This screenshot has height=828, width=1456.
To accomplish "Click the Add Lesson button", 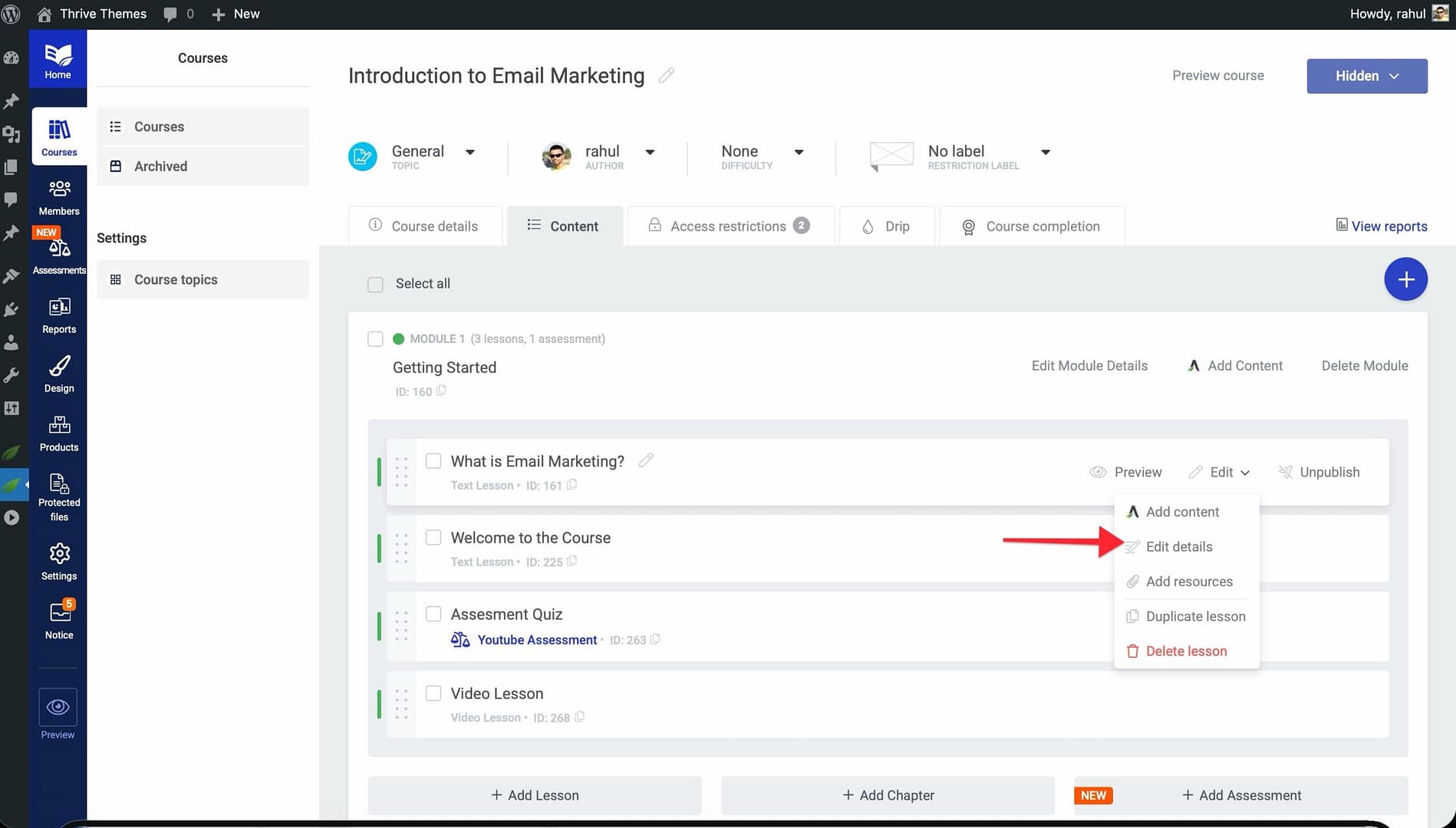I will [535, 795].
